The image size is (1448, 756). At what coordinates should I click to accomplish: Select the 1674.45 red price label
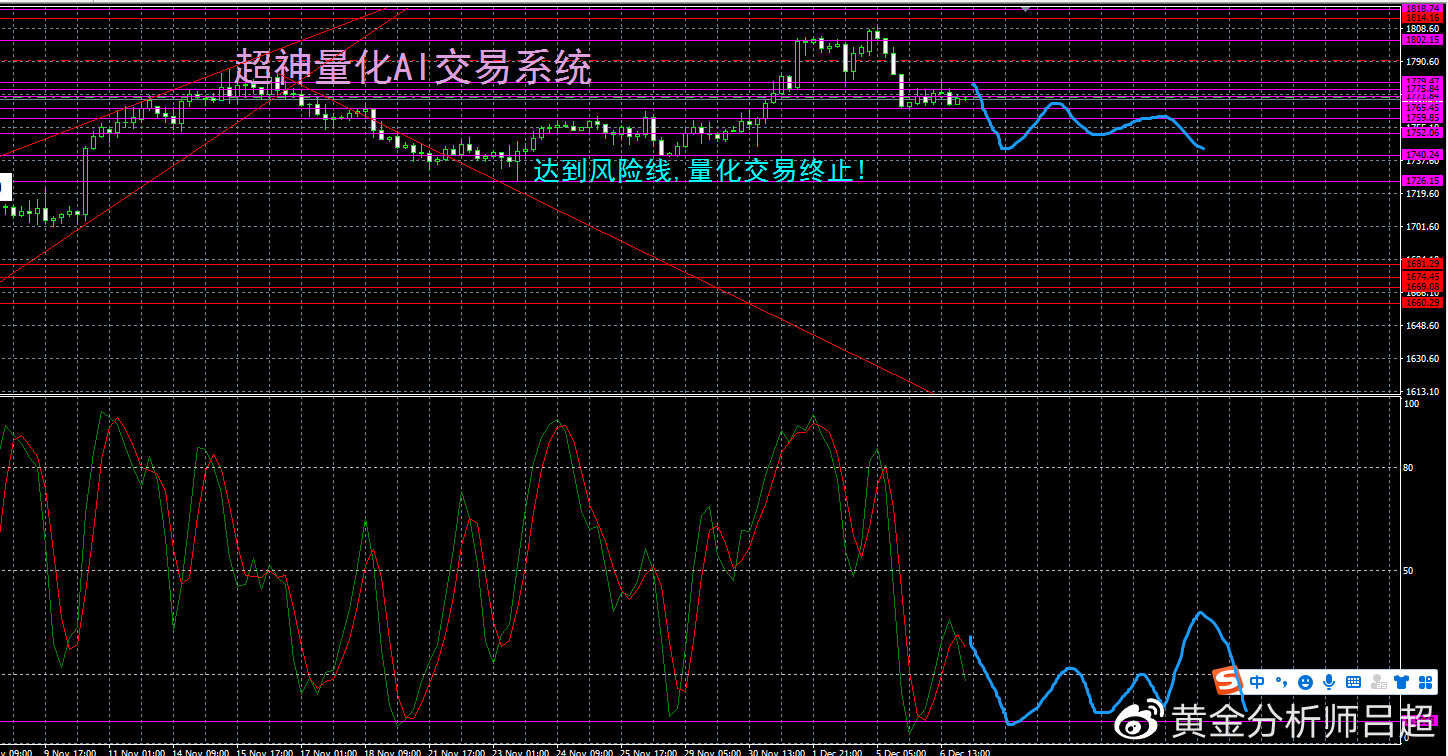[x=1422, y=276]
